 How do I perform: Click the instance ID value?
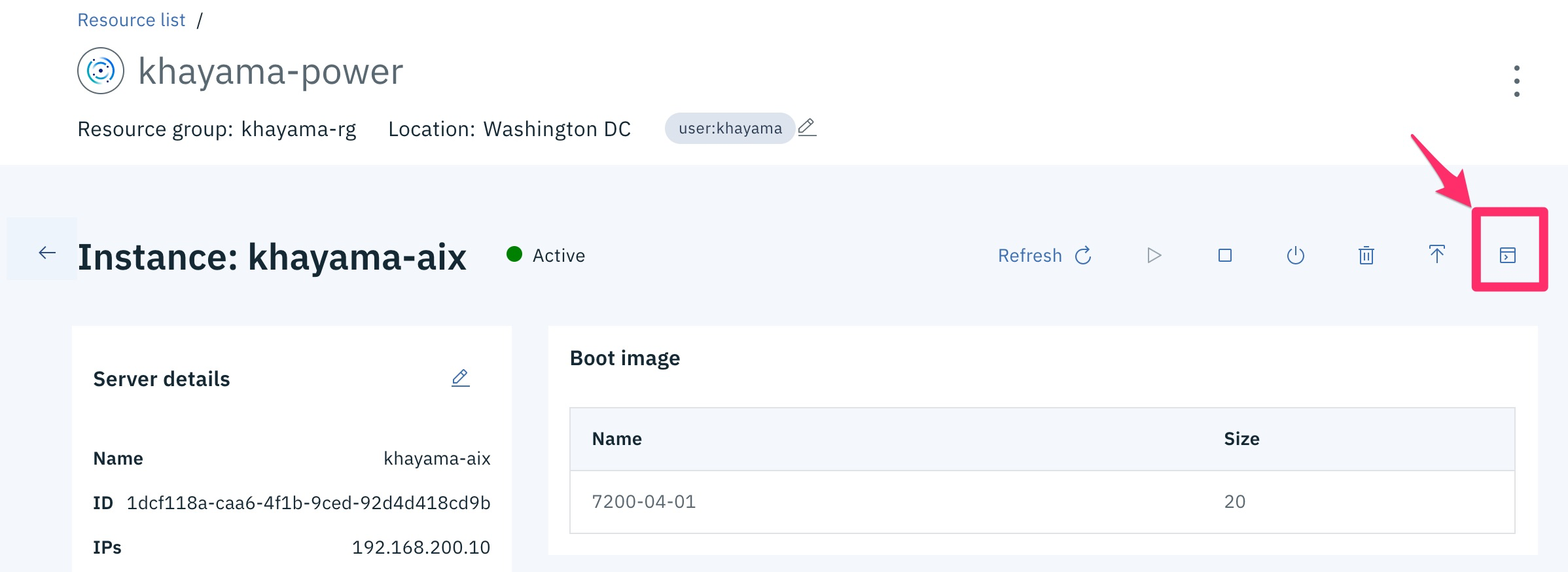tap(308, 503)
